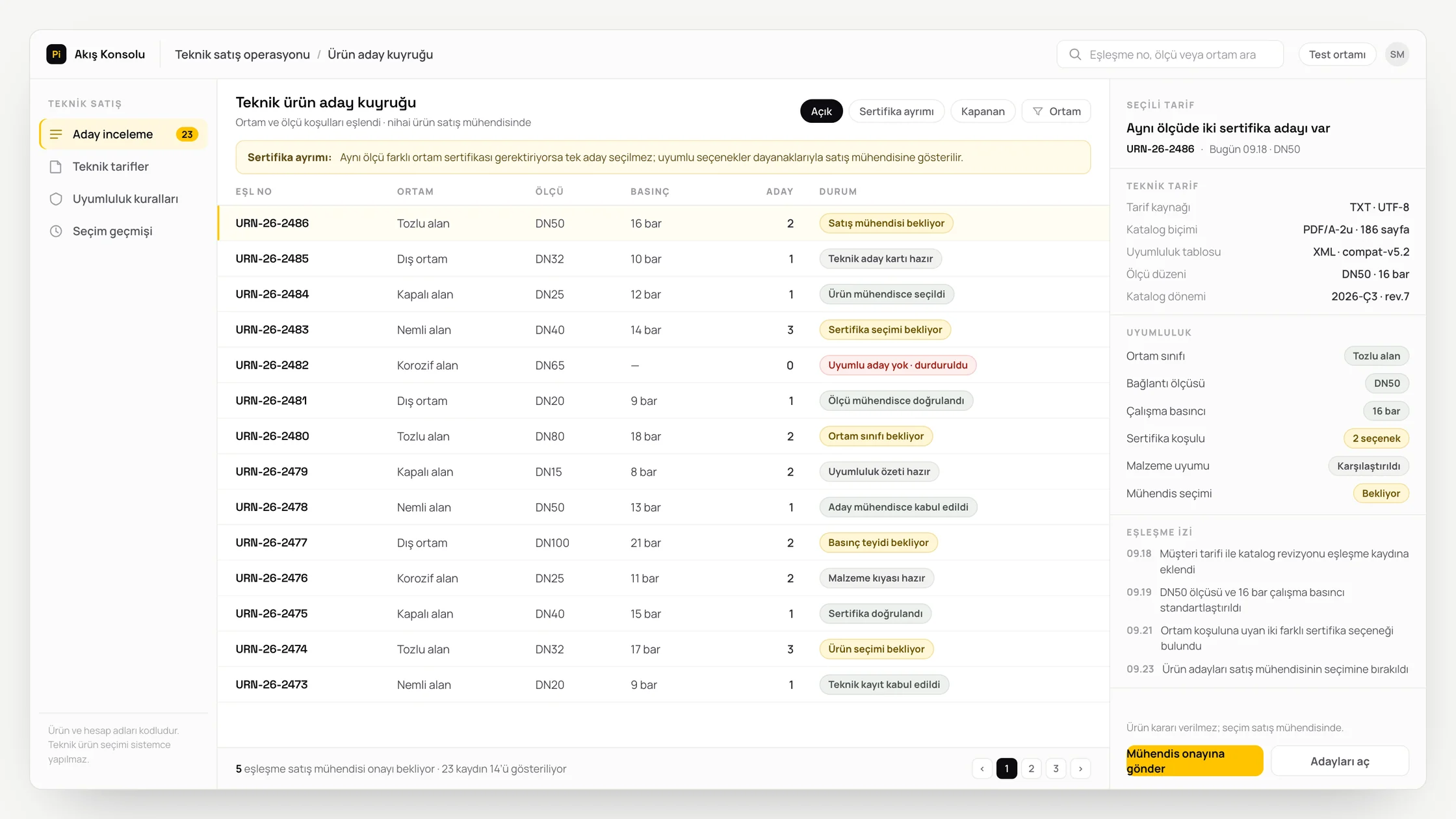Select row URN-26-2486
The image size is (1456, 819).
pyautogui.click(x=663, y=223)
